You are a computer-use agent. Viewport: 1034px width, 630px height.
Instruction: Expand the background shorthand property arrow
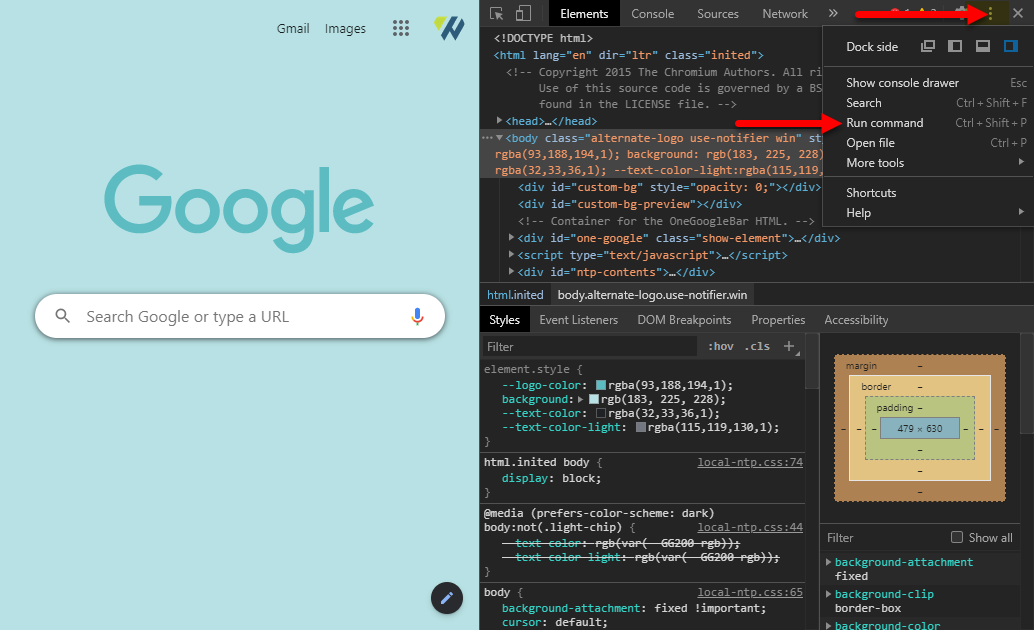coord(580,399)
